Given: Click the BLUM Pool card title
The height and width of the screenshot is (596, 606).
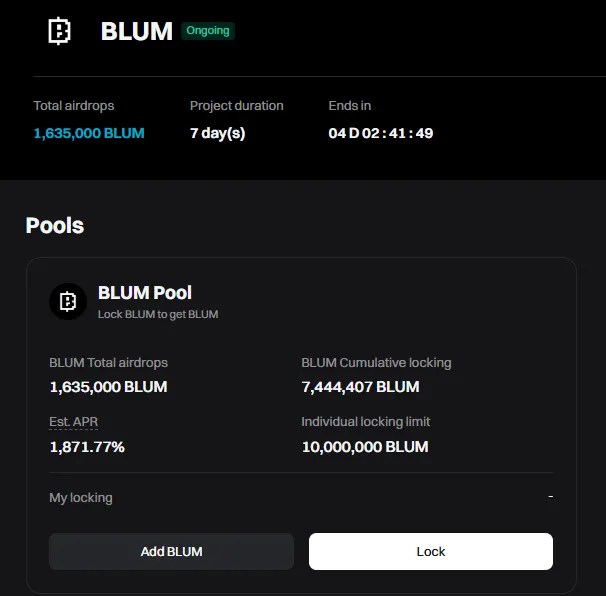Looking at the screenshot, I should click(145, 293).
